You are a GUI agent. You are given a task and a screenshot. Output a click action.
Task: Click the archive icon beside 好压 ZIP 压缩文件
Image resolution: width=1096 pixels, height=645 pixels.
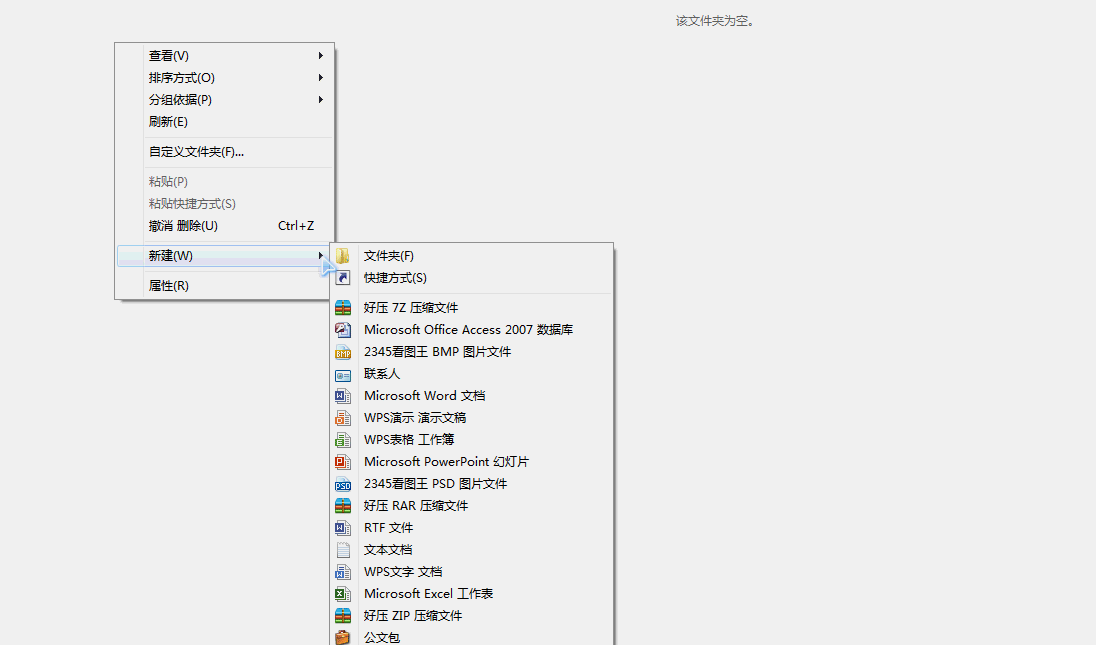click(x=342, y=616)
